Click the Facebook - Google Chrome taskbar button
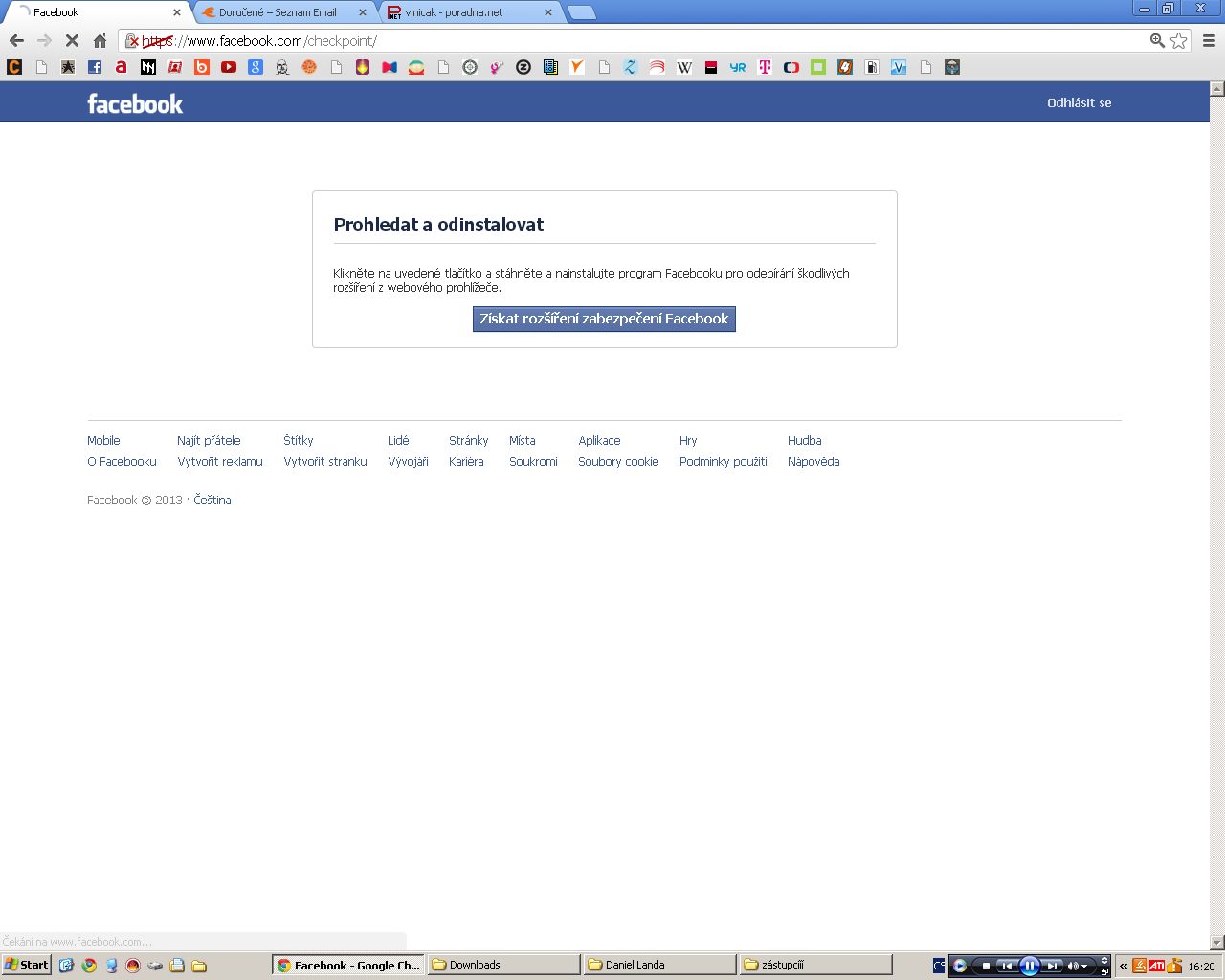The width and height of the screenshot is (1225, 980). click(x=348, y=965)
